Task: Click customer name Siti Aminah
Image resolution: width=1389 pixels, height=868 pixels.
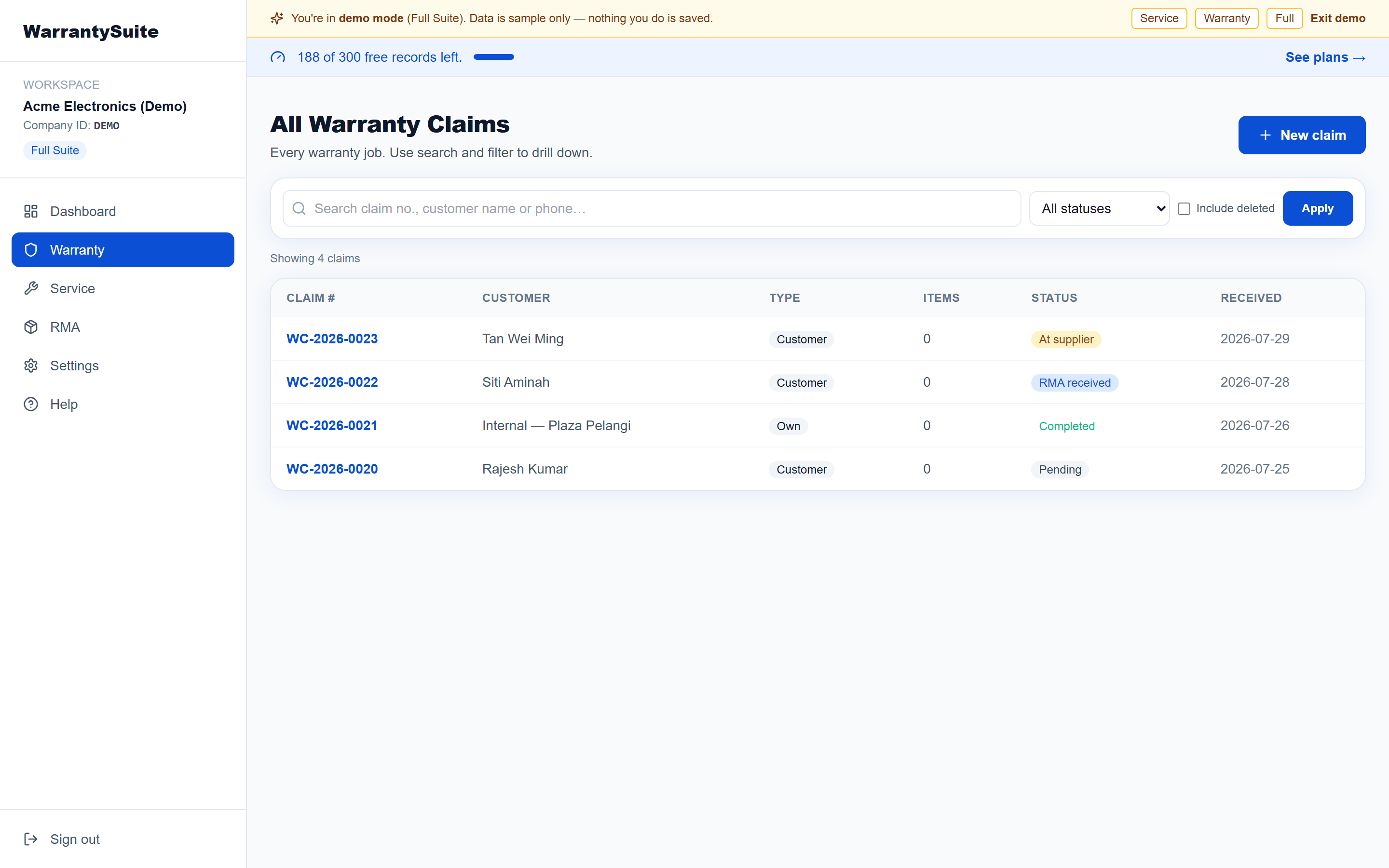Action: (x=516, y=382)
